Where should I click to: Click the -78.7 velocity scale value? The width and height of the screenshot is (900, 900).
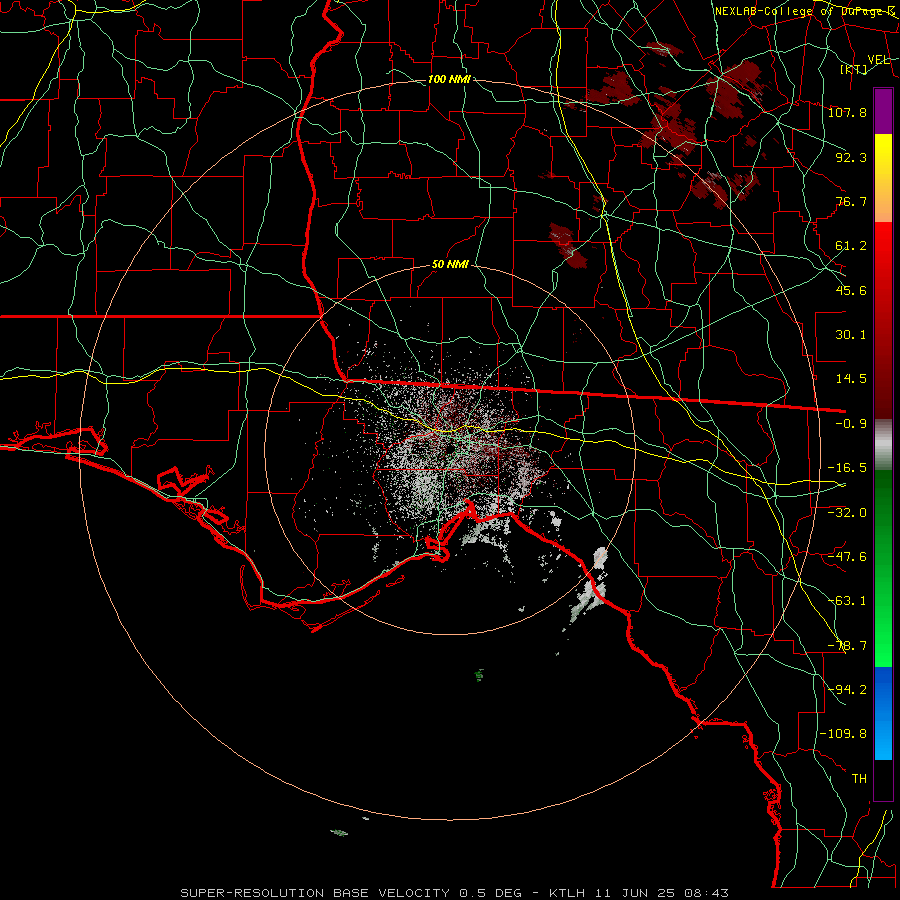pyautogui.click(x=847, y=646)
